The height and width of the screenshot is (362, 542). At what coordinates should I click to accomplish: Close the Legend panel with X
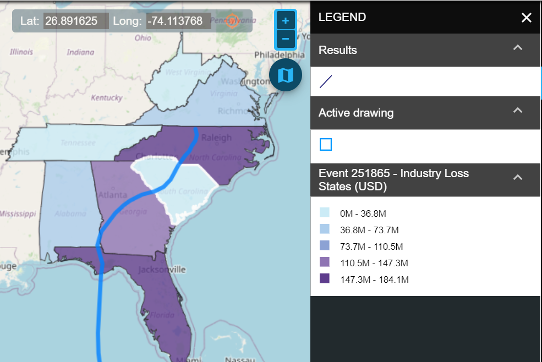[x=526, y=17]
